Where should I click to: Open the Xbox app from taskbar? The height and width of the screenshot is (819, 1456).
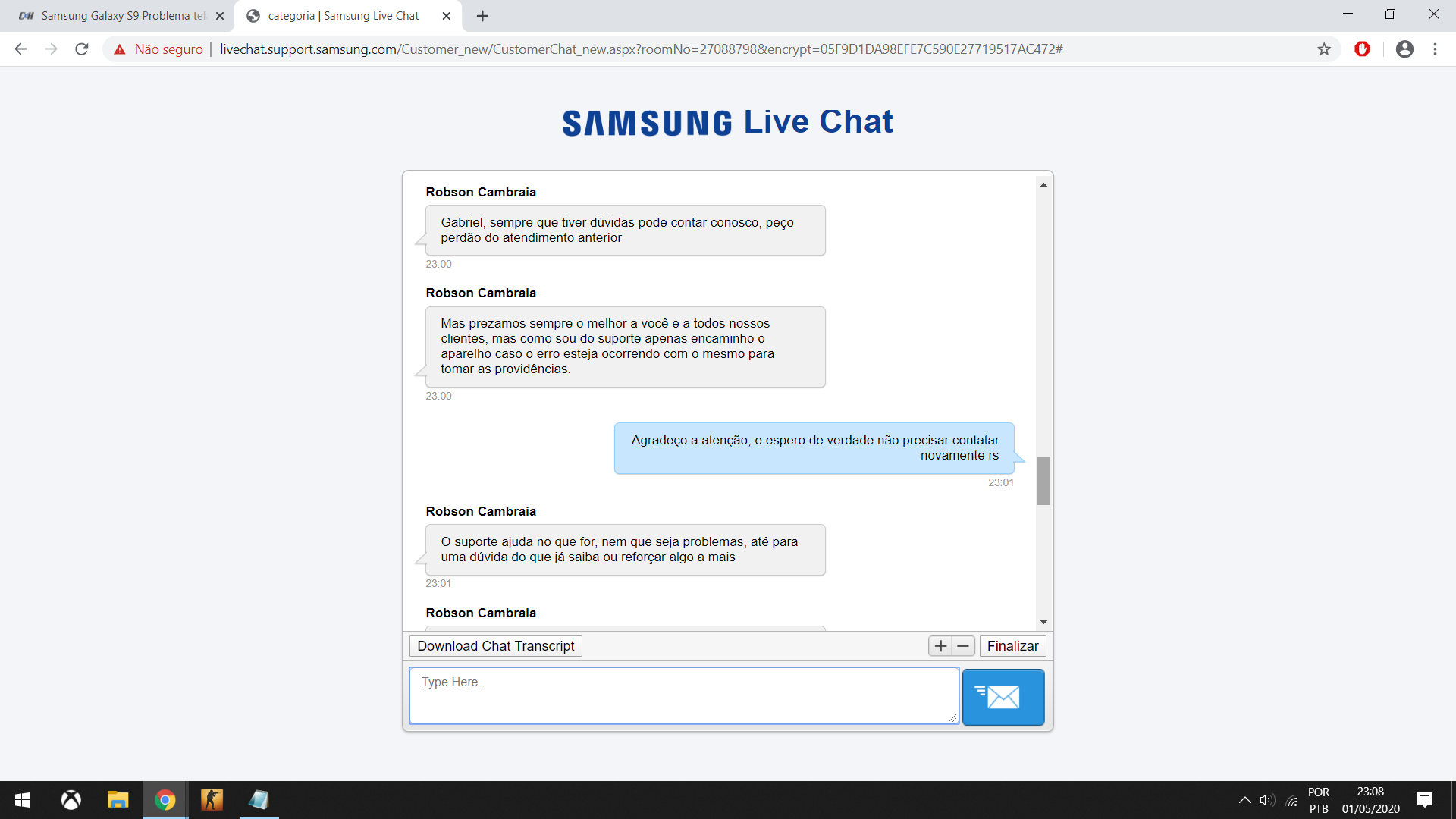point(71,800)
